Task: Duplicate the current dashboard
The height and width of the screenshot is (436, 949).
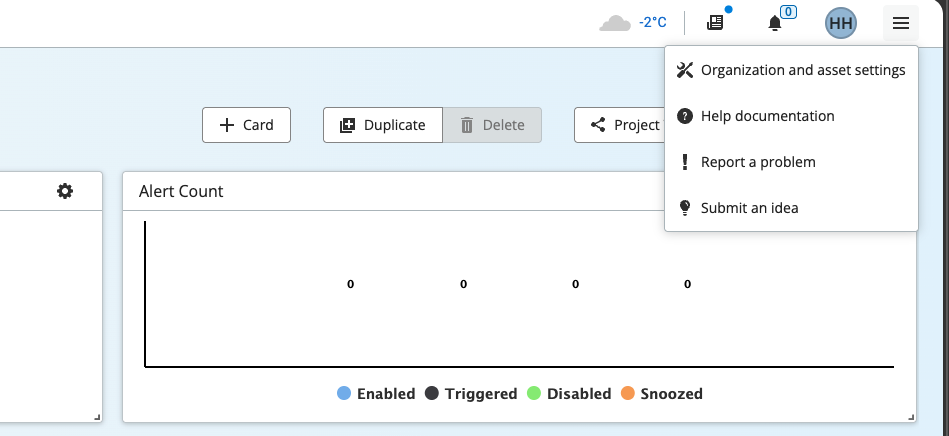Action: click(x=383, y=125)
